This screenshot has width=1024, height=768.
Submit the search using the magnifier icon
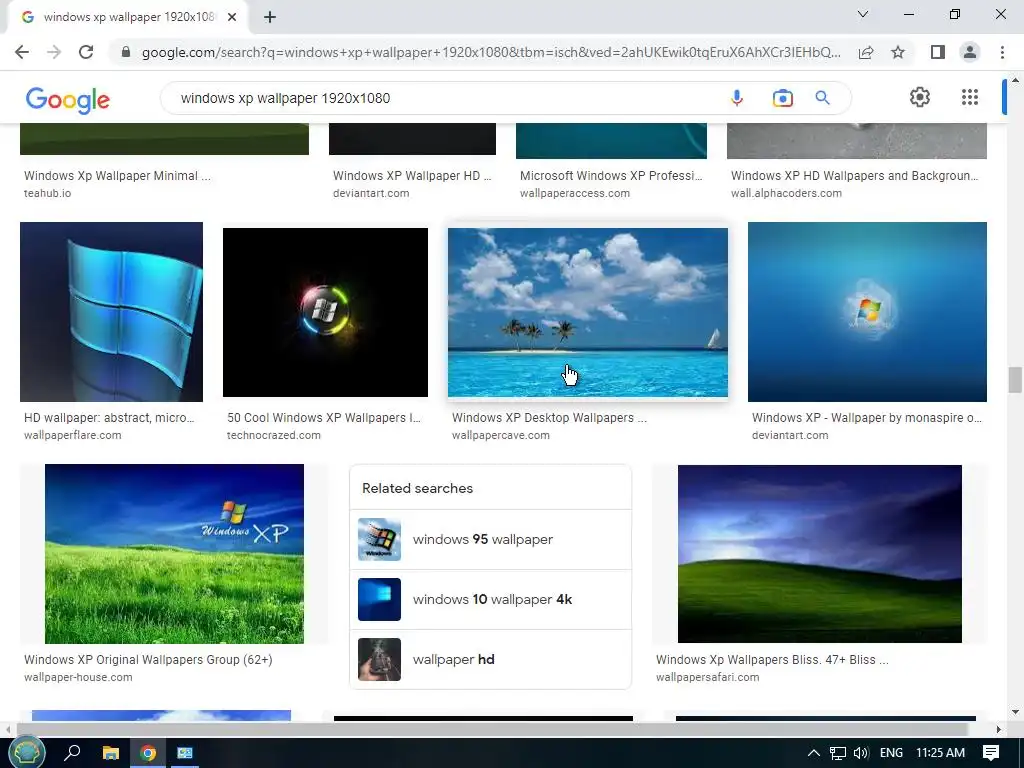(822, 98)
